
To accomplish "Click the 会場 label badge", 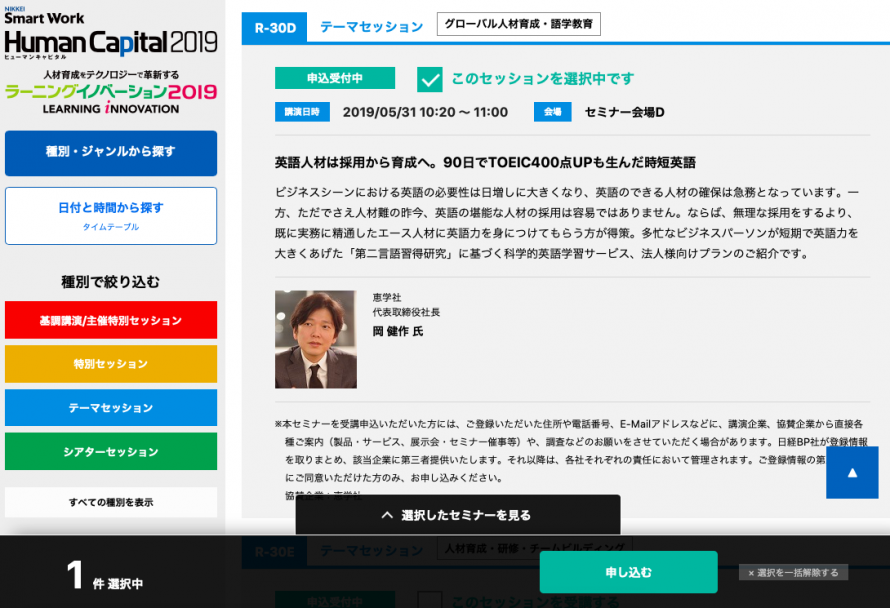I will pos(552,112).
